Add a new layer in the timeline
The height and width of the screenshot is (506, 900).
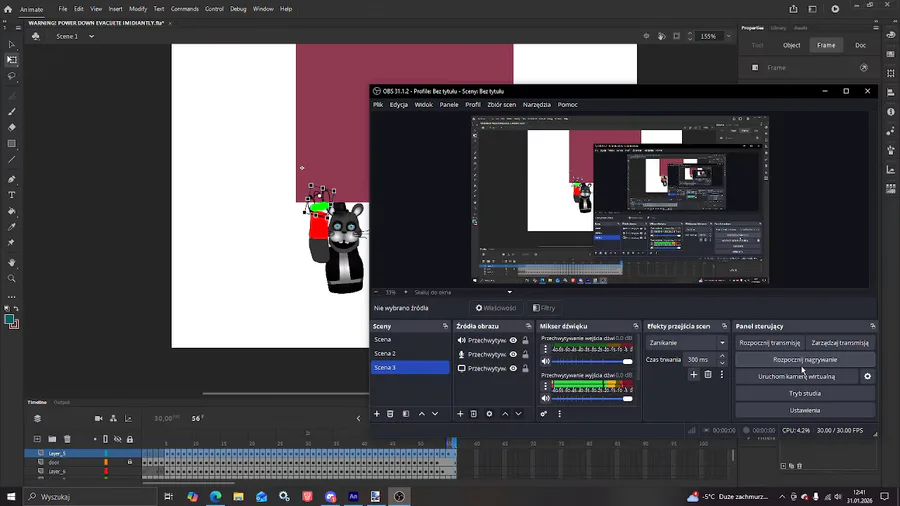(37, 439)
